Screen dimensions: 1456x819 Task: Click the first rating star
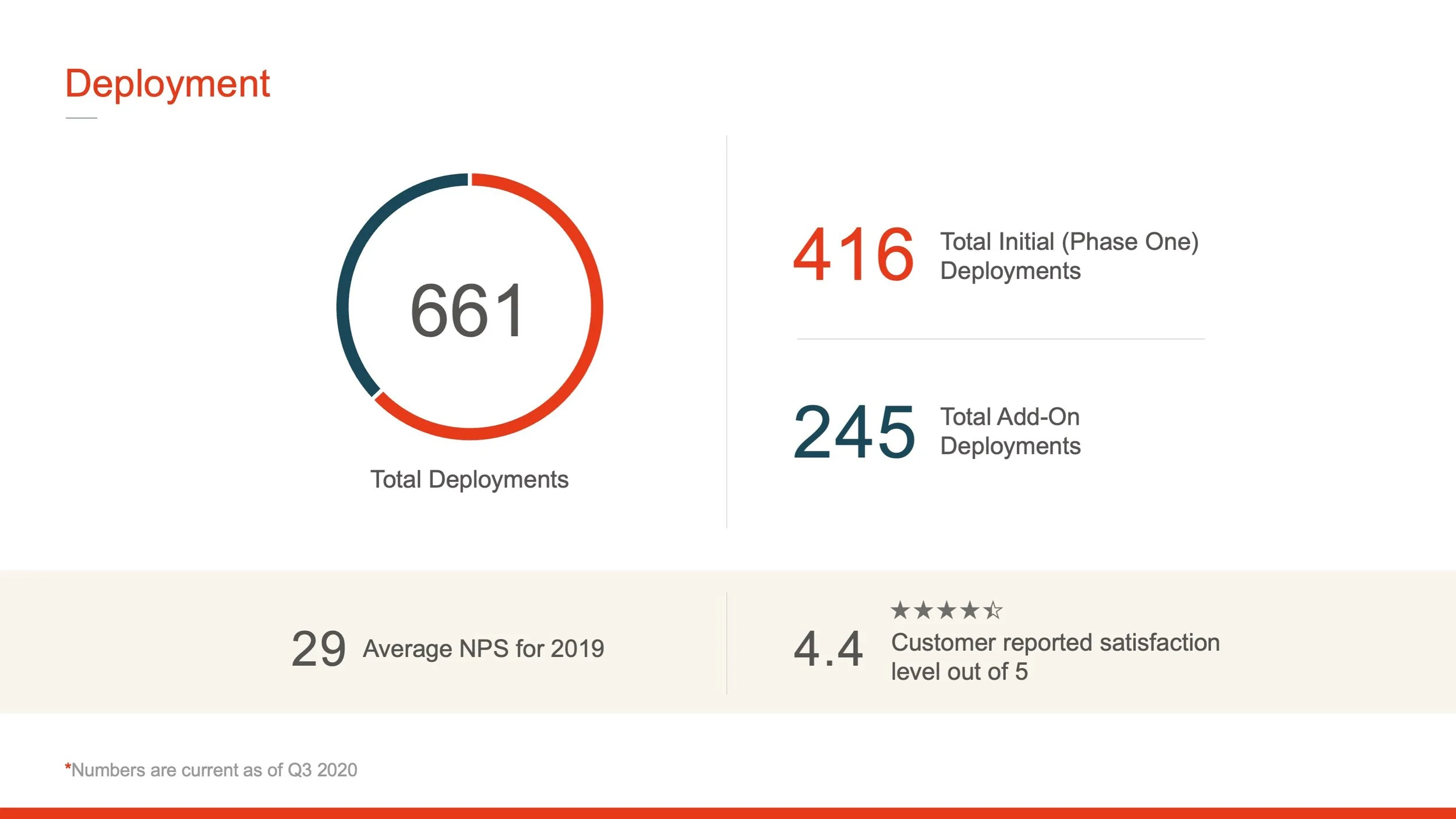click(x=900, y=610)
